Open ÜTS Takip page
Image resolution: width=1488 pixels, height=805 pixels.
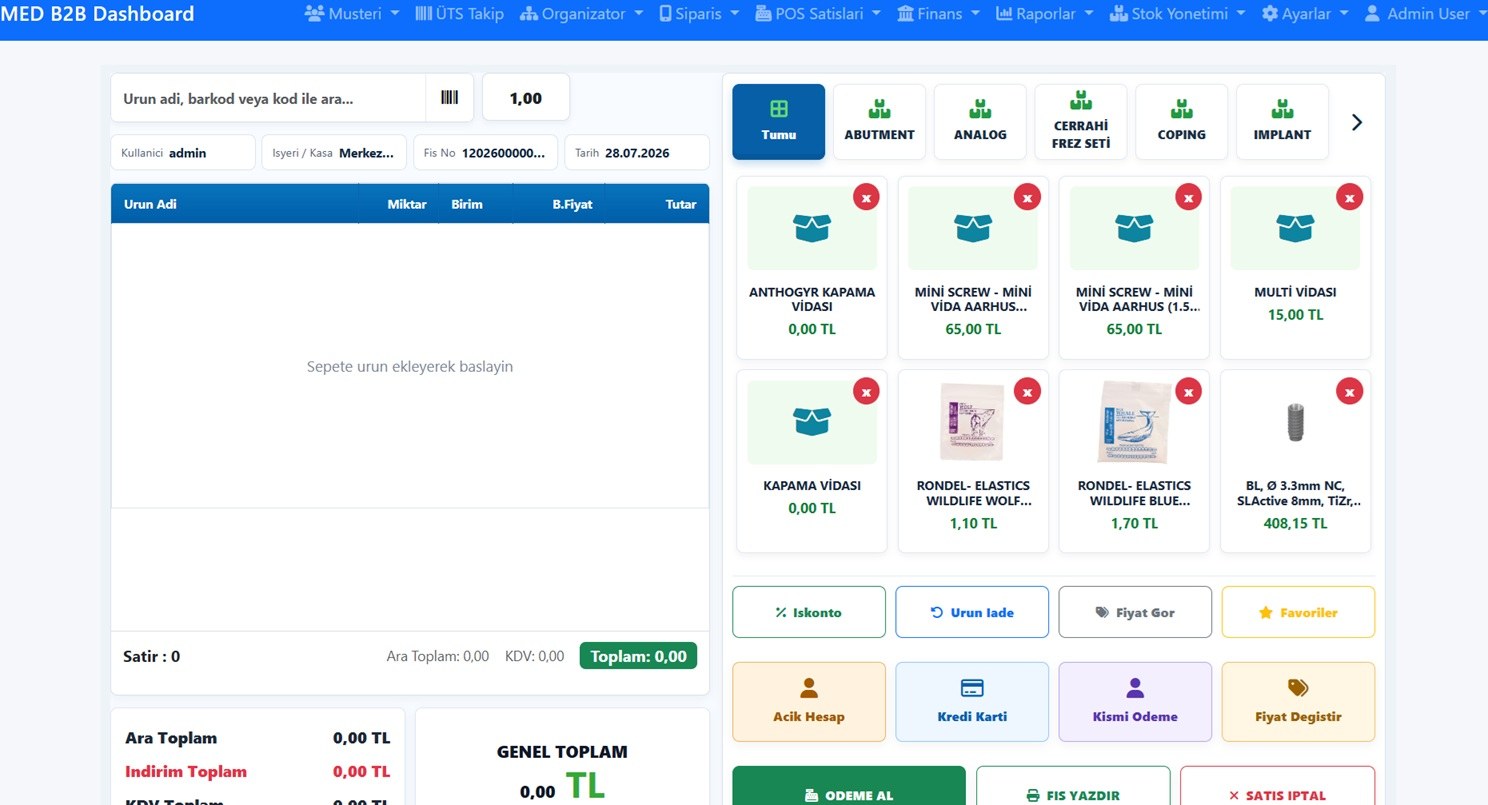(x=459, y=14)
